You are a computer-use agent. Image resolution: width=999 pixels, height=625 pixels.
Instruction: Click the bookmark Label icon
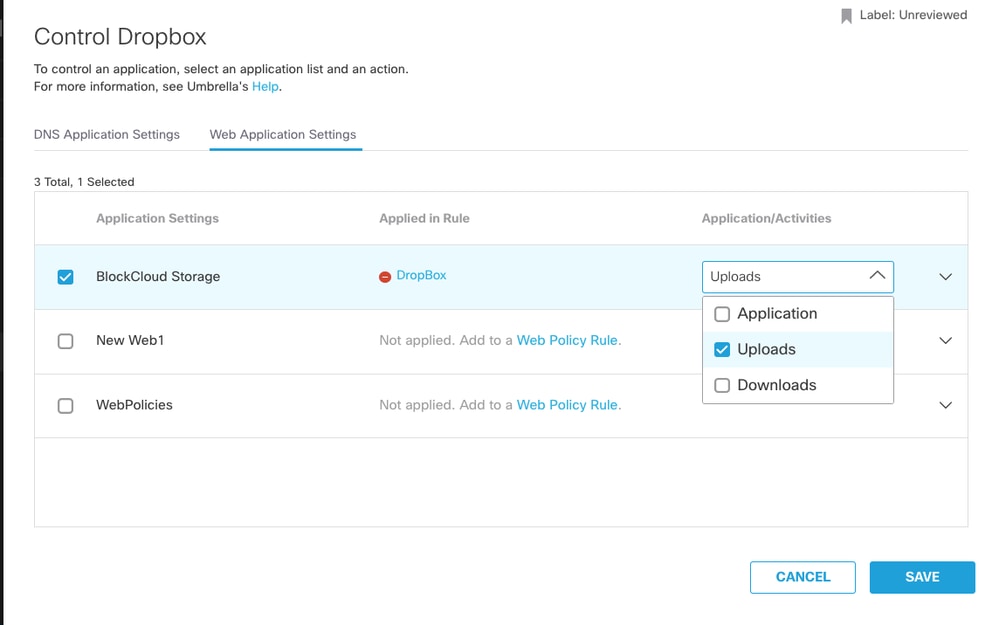click(846, 16)
